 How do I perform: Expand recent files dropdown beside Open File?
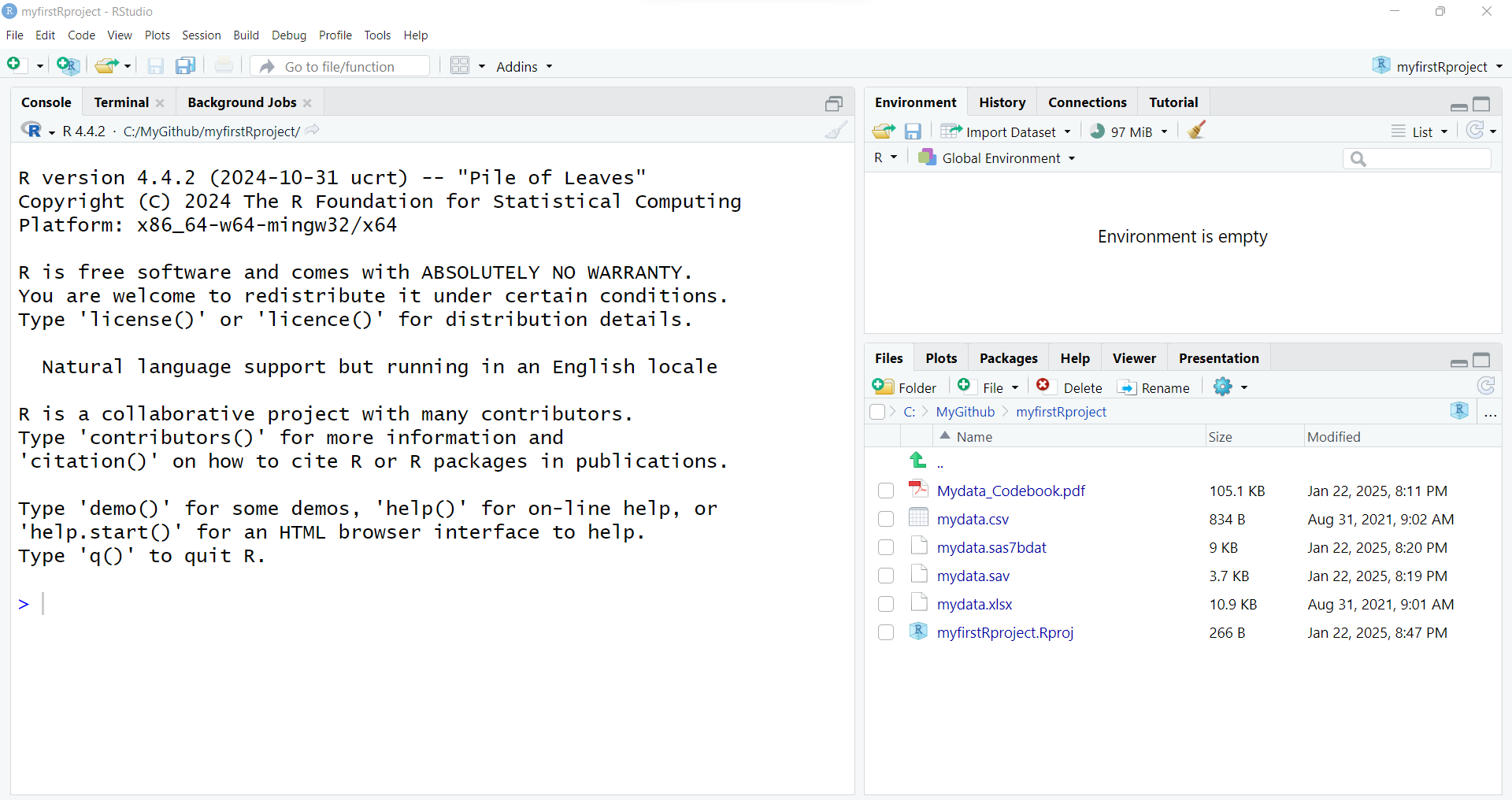coord(128,67)
